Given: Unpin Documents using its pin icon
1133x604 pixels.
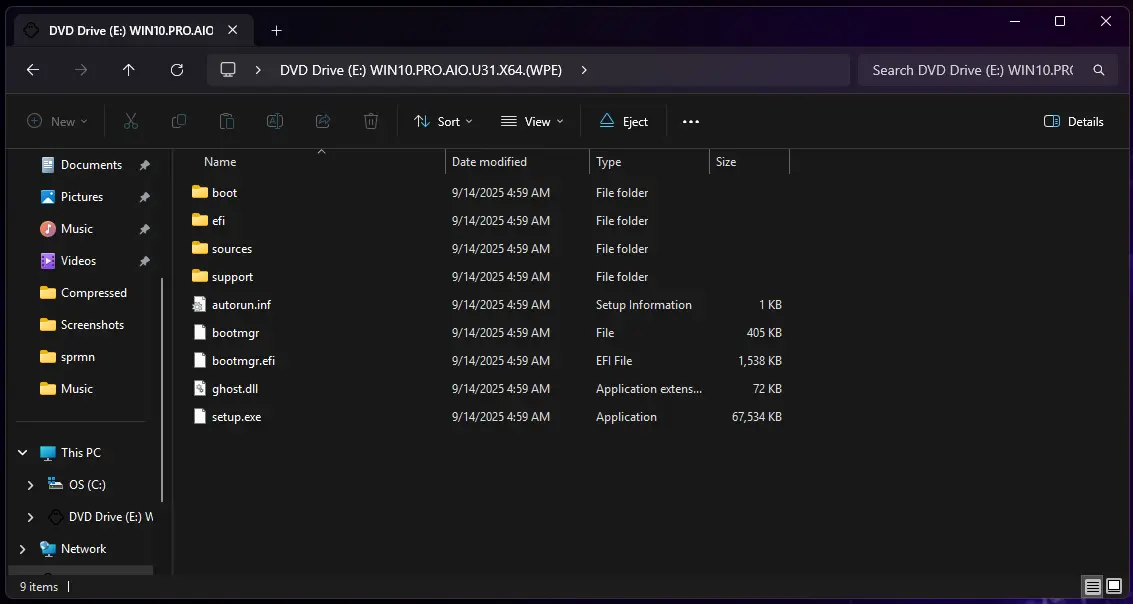Looking at the screenshot, I should pos(145,165).
